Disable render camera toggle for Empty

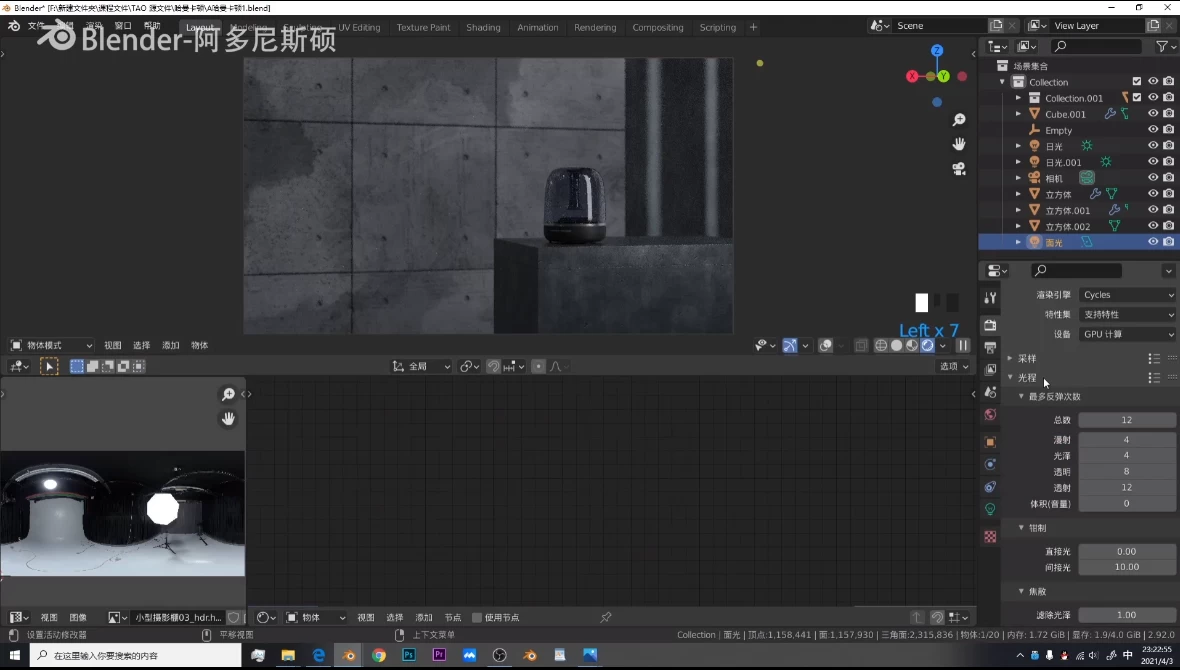coord(1168,130)
